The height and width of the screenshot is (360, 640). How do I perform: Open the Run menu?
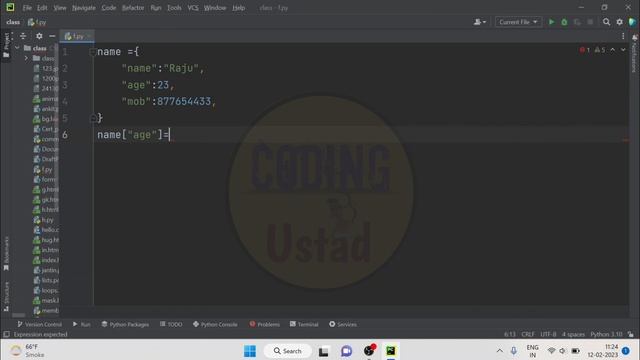pos(156,8)
